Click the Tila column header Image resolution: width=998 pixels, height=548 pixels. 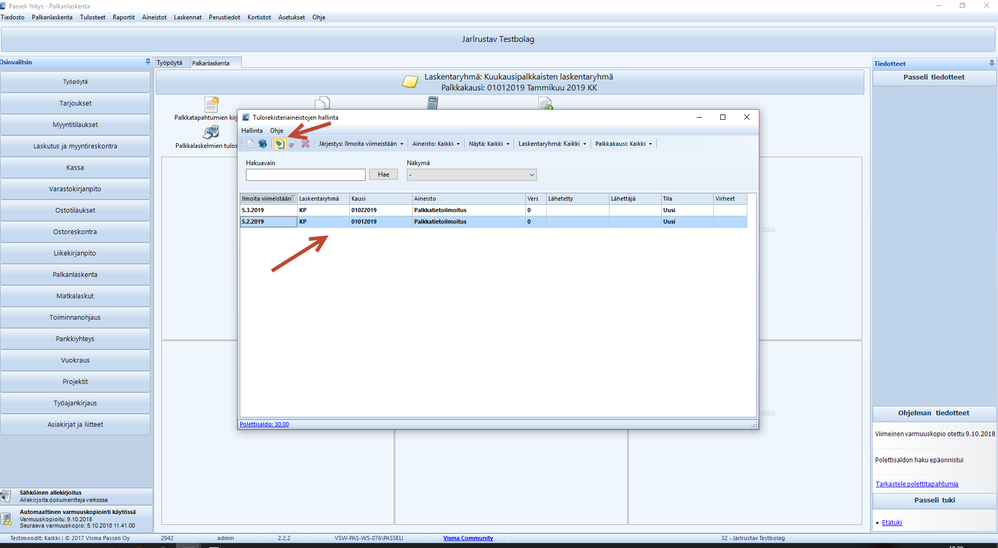coord(687,199)
